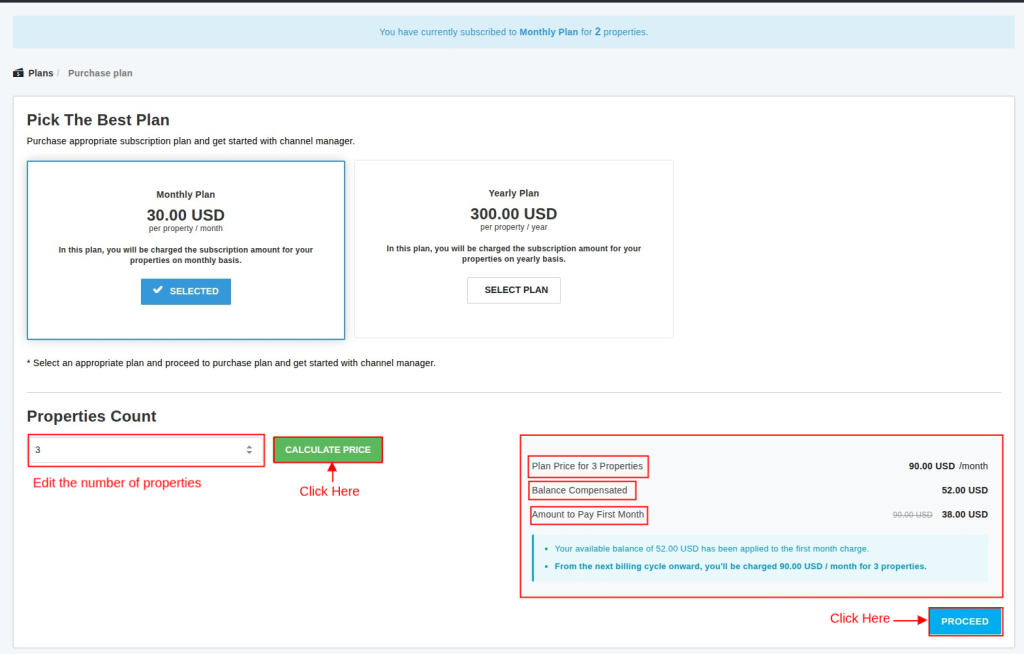Click the SELECTED button on Monthly Plan
This screenshot has width=1024, height=654.
click(x=186, y=291)
